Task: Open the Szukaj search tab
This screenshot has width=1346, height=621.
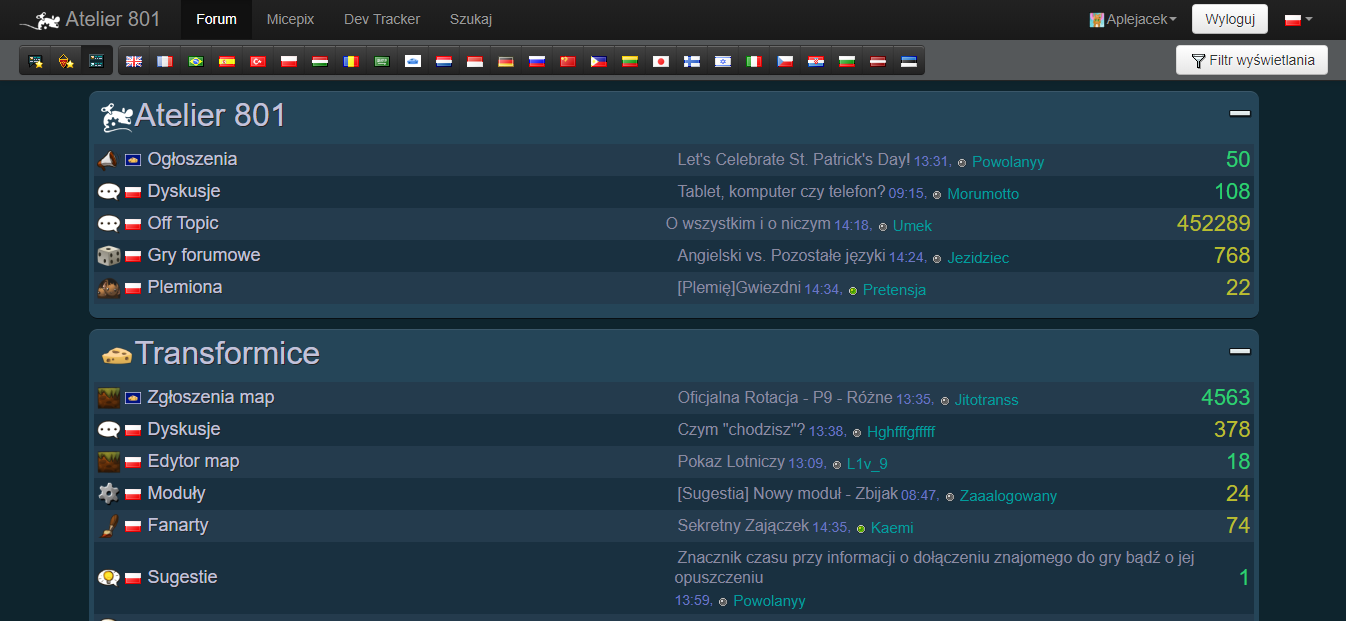Action: point(471,19)
